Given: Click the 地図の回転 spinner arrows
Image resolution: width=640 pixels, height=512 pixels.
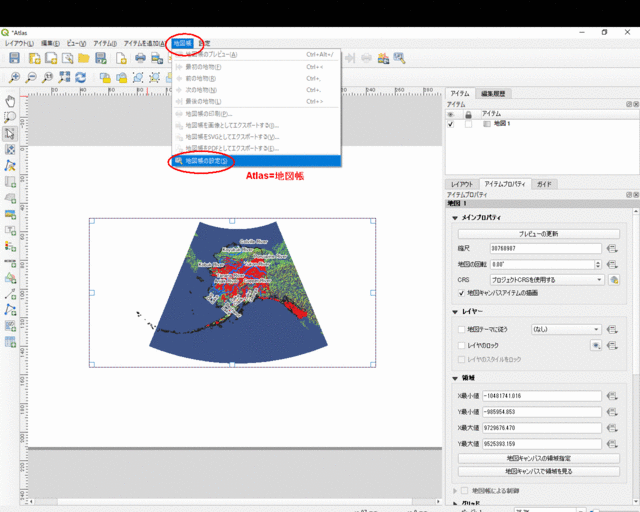Looking at the screenshot, I should tap(598, 265).
